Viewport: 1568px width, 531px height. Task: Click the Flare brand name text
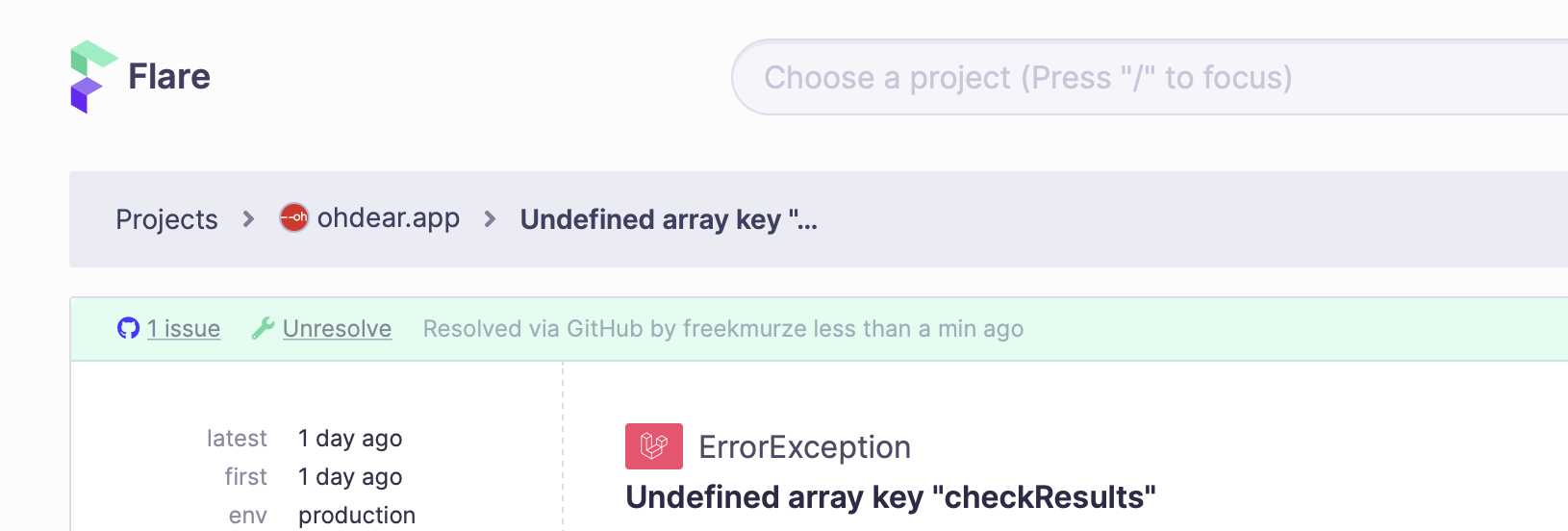(169, 77)
